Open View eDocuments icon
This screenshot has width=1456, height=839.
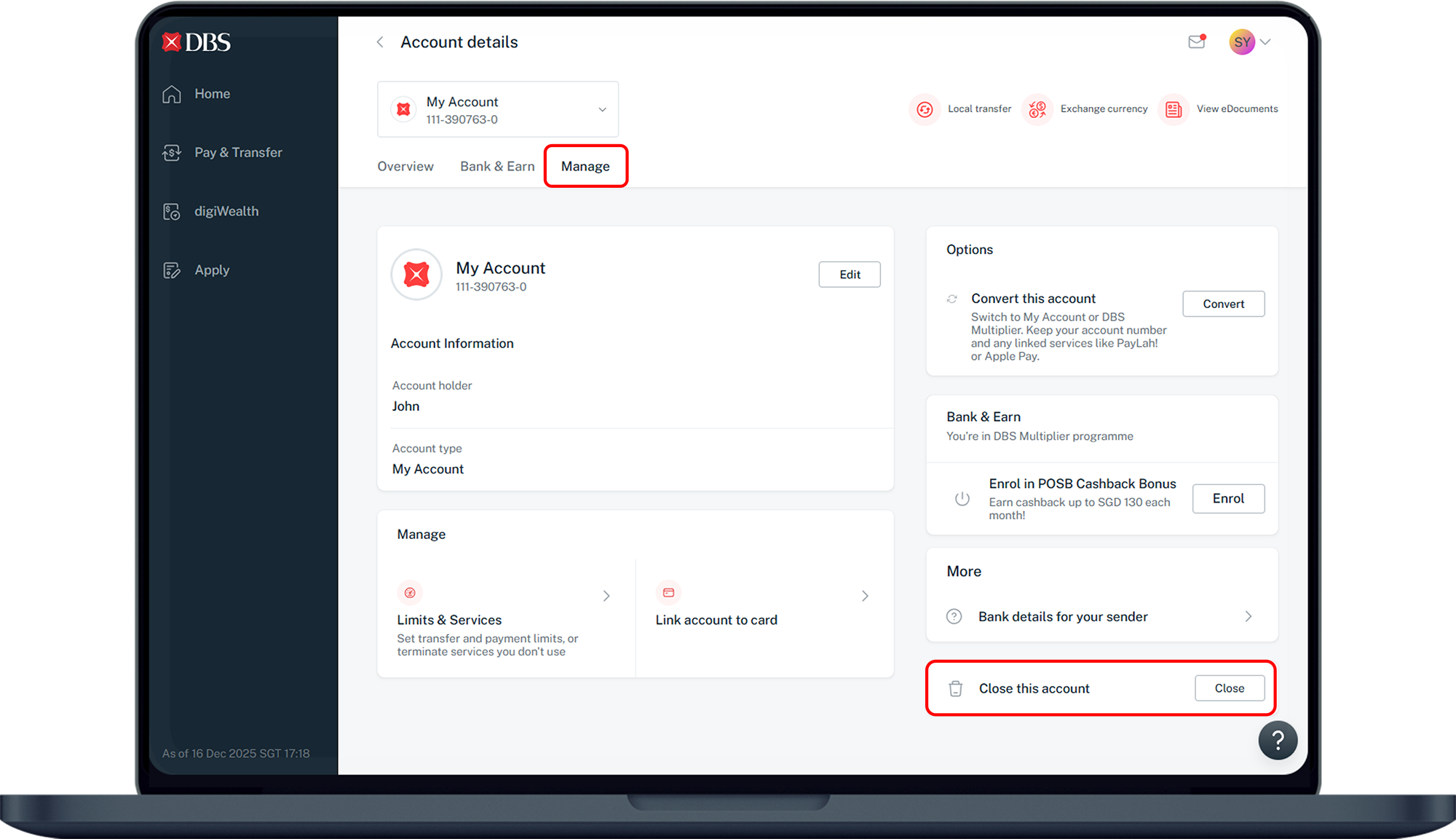pos(1174,109)
